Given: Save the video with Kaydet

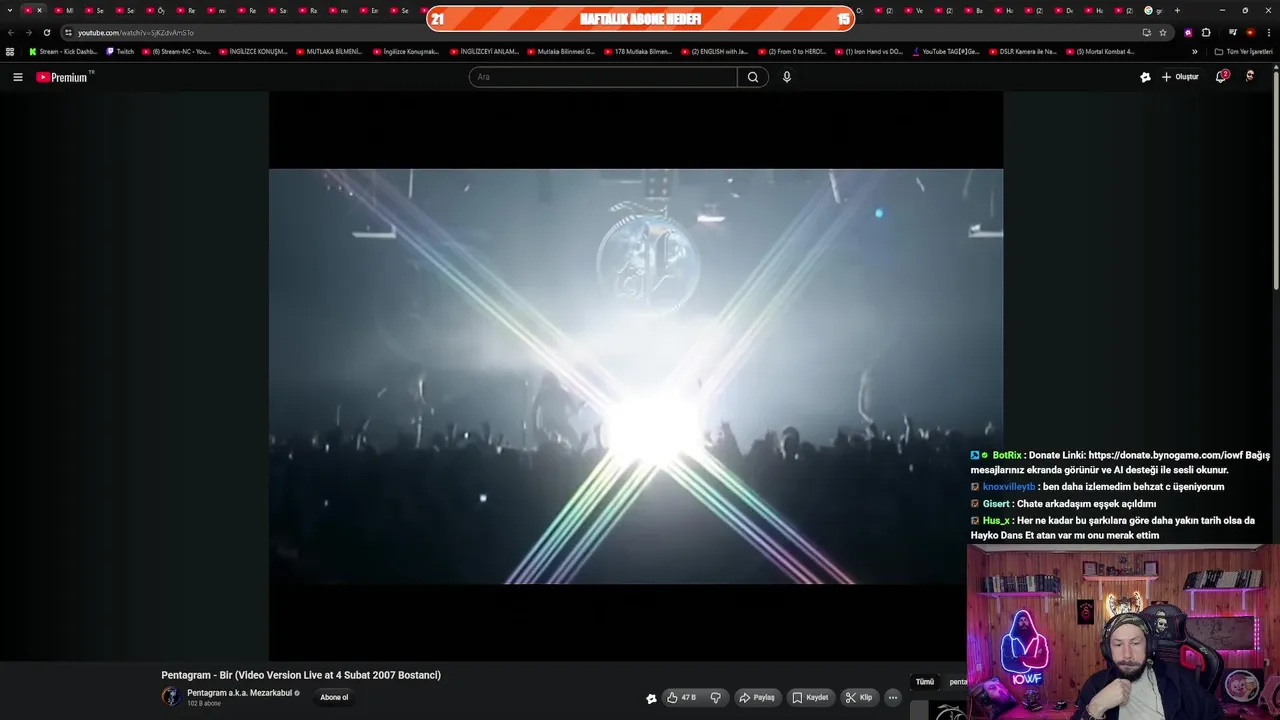Looking at the screenshot, I should [810, 698].
